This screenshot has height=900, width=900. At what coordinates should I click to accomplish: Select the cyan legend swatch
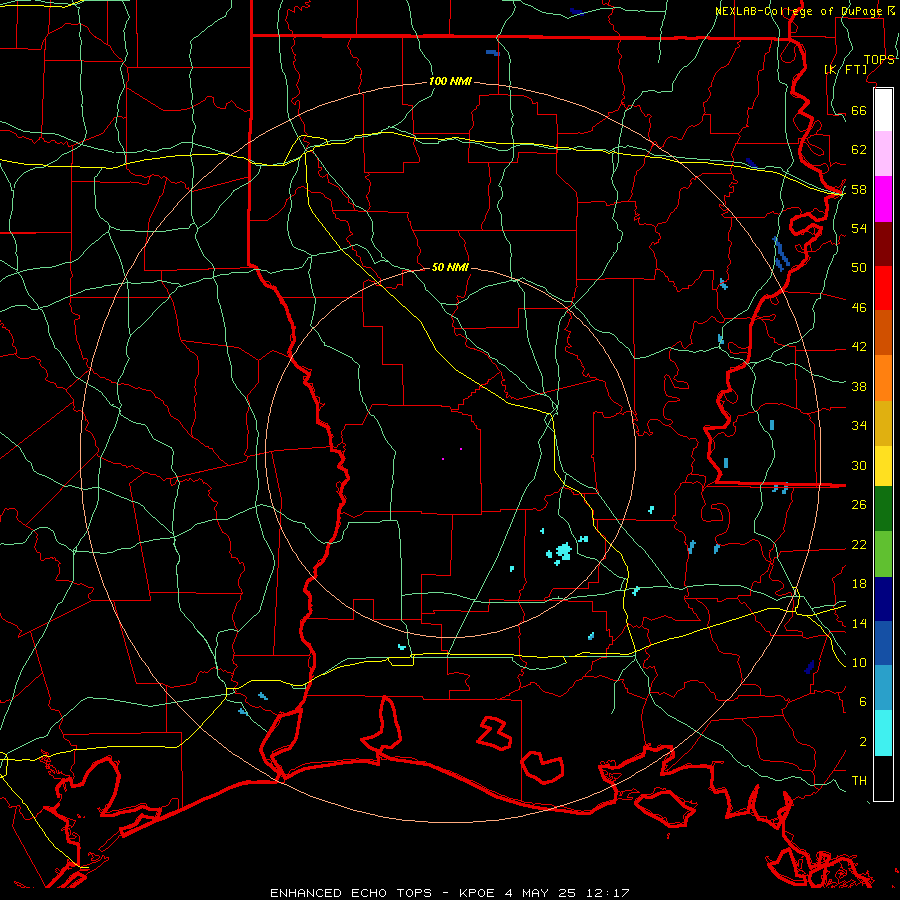883,733
